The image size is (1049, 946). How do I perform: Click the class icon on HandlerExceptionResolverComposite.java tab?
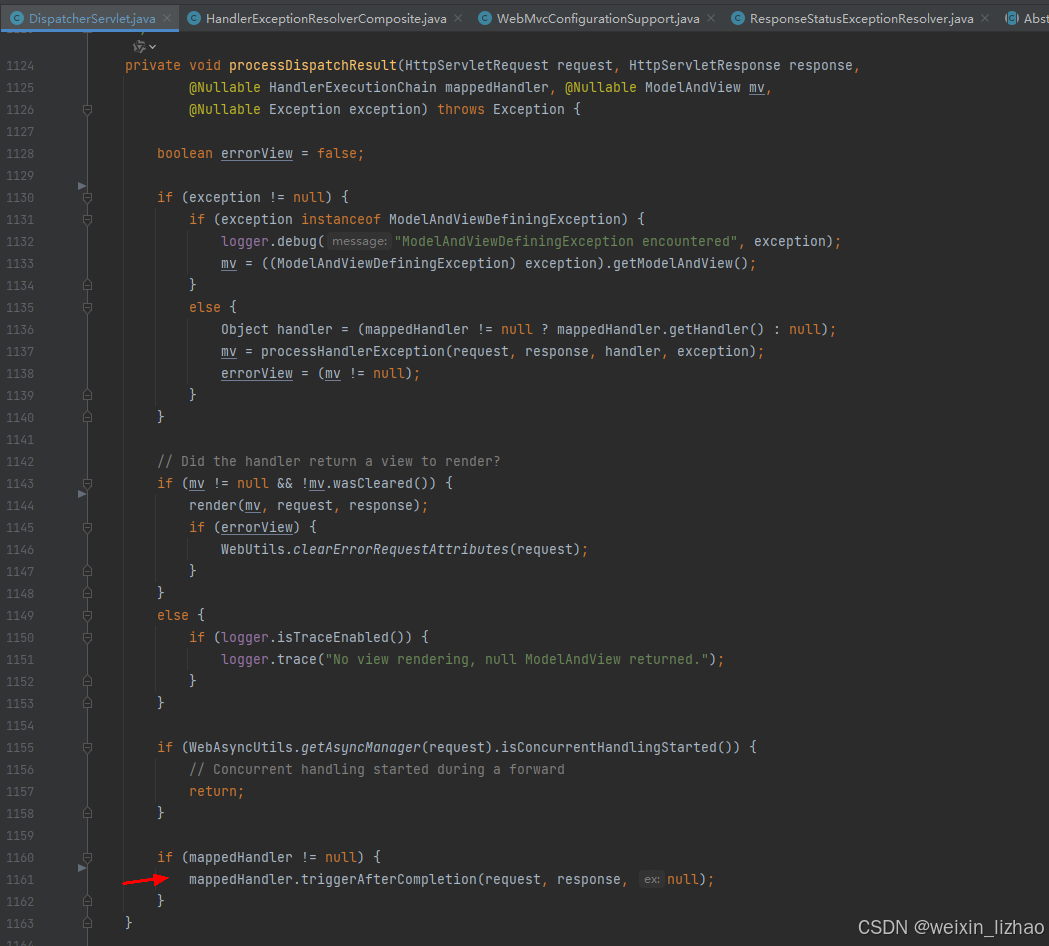(194, 18)
